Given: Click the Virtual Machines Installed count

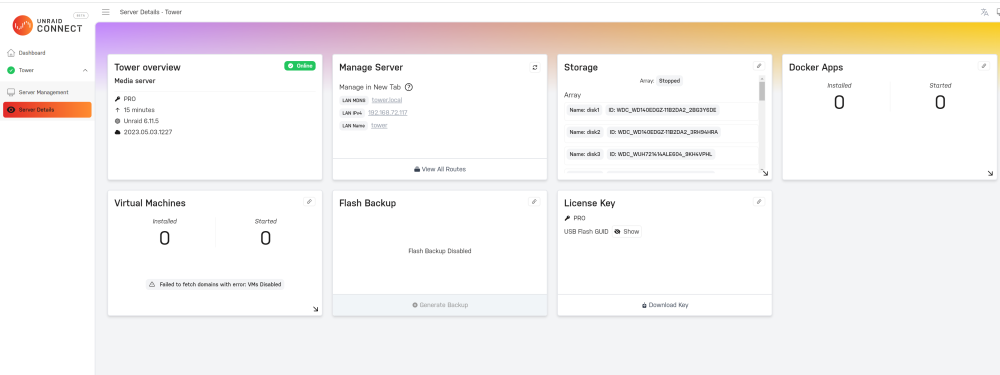Looking at the screenshot, I should coord(165,239).
